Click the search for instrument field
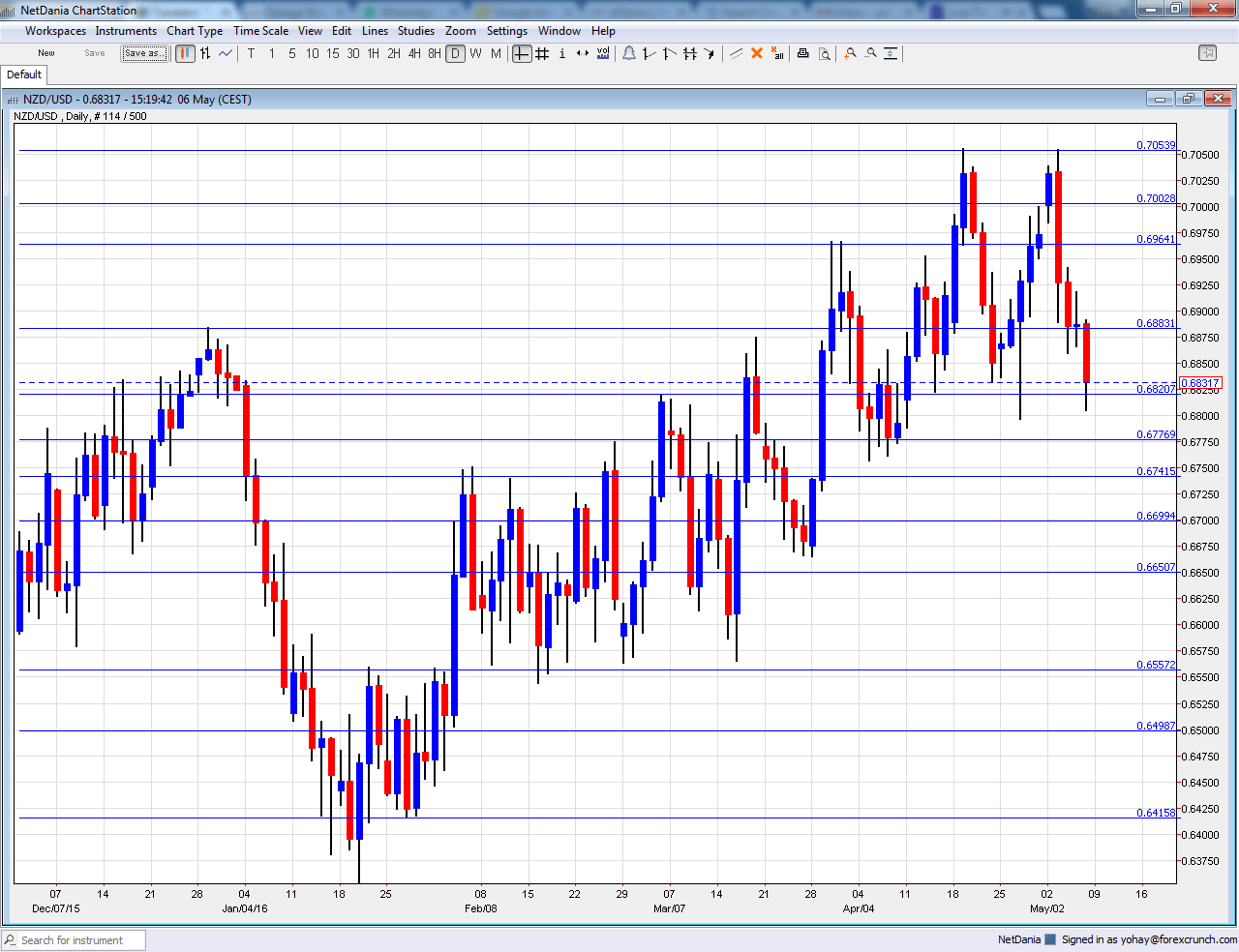The height and width of the screenshot is (952, 1239). [73, 939]
